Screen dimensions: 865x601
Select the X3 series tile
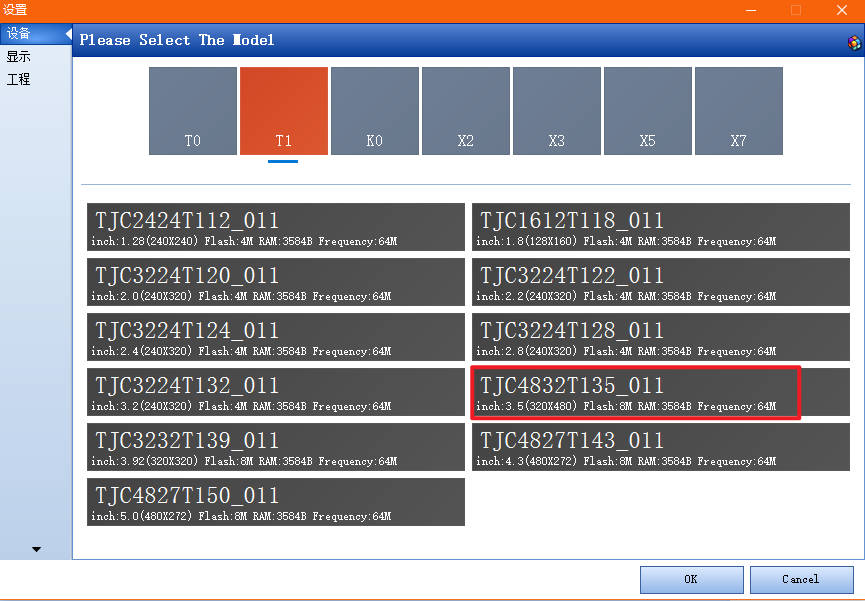pyautogui.click(x=557, y=111)
